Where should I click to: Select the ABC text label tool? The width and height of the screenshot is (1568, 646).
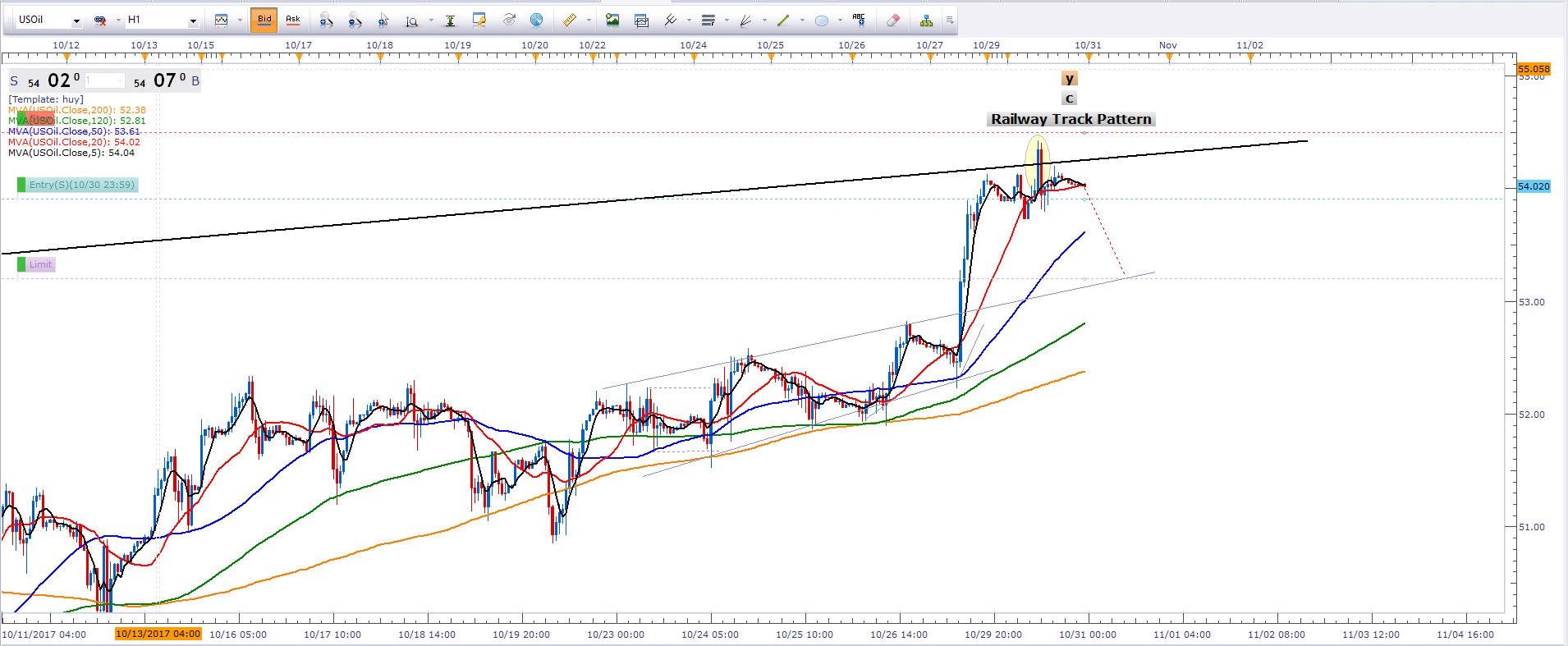tap(859, 20)
